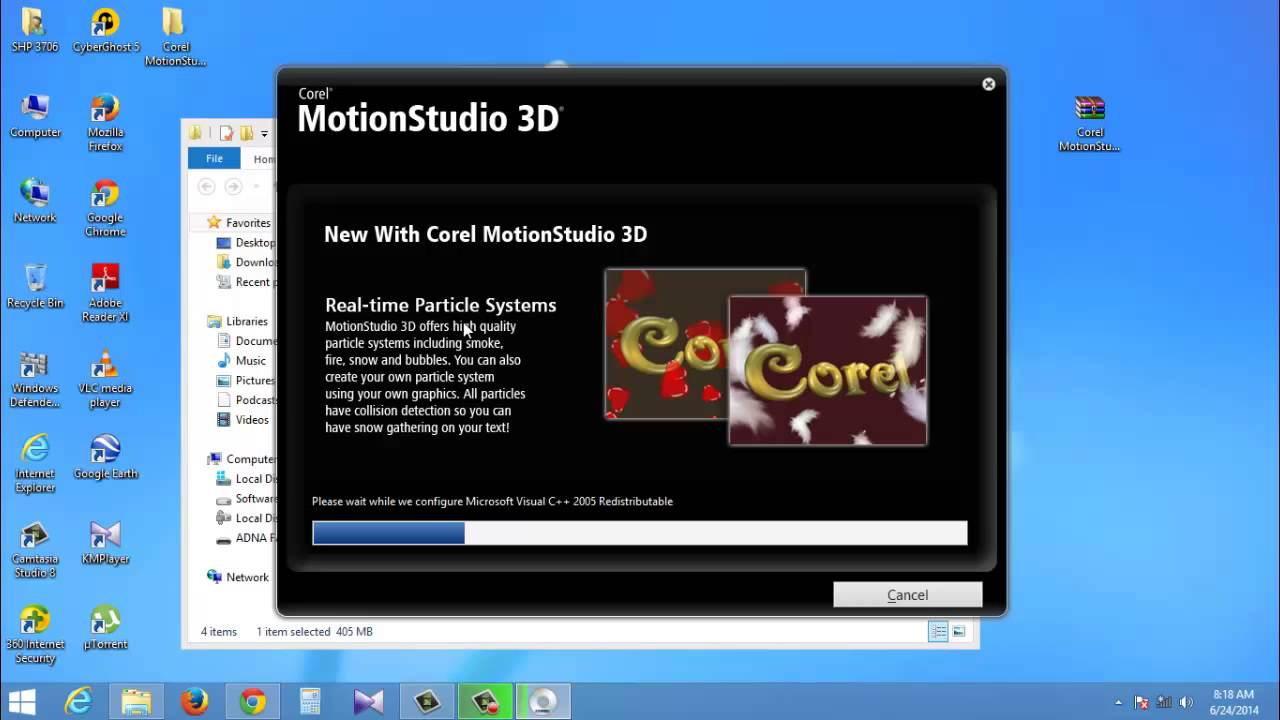The width and height of the screenshot is (1280, 720).
Task: Open Pictures library in Explorer sidebar
Action: [x=246, y=380]
